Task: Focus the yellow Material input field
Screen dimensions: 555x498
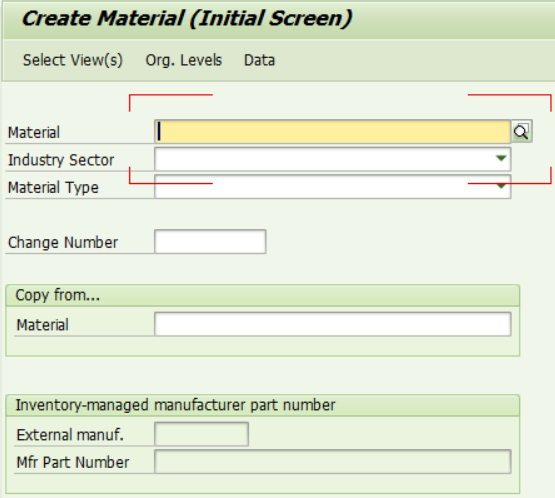Action: tap(332, 132)
